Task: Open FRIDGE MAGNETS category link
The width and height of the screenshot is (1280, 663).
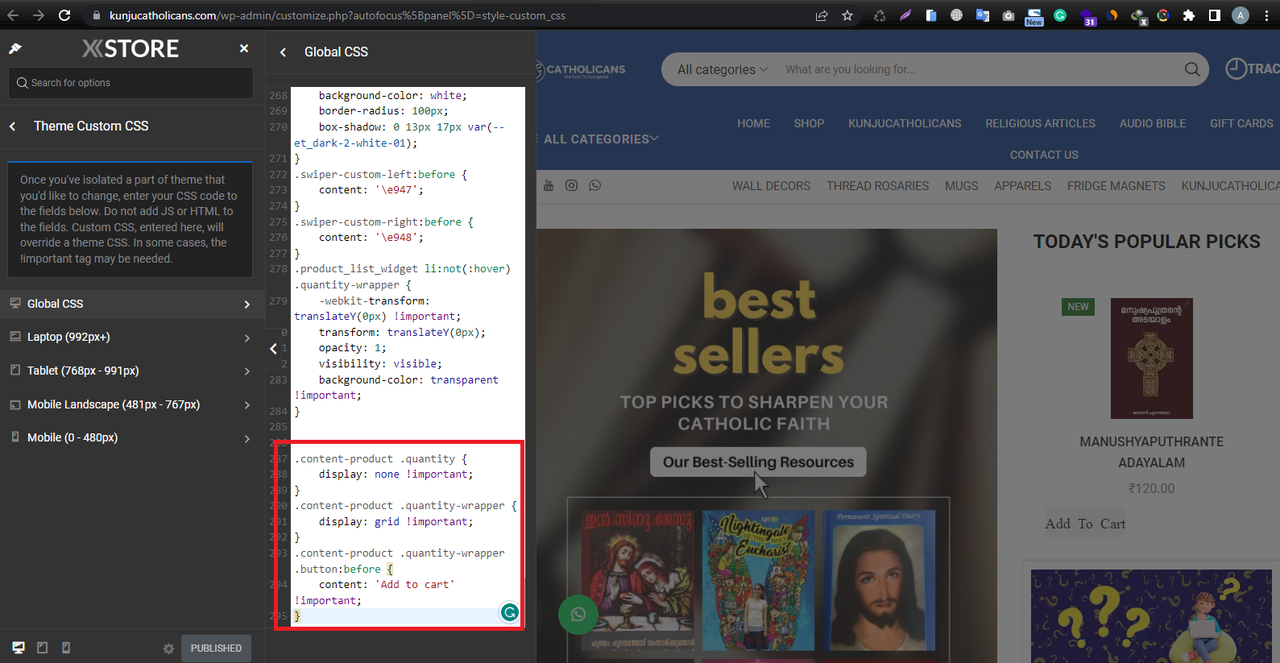Action: point(1116,186)
